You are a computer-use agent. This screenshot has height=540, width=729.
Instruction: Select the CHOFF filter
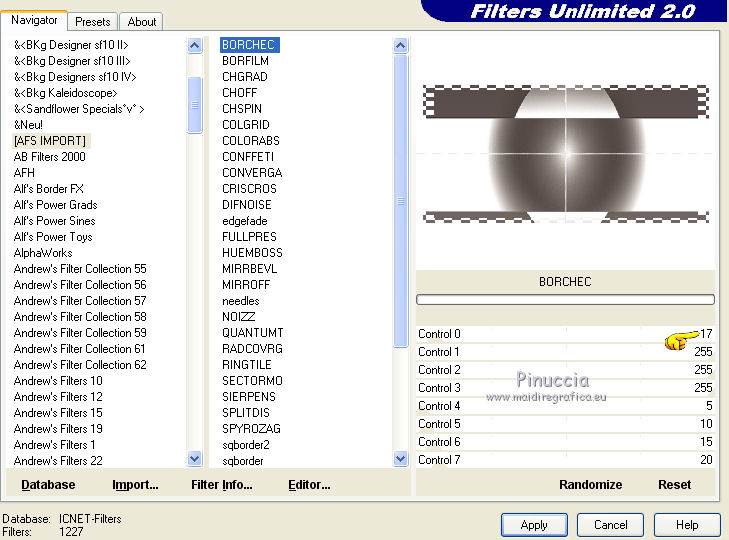(239, 93)
